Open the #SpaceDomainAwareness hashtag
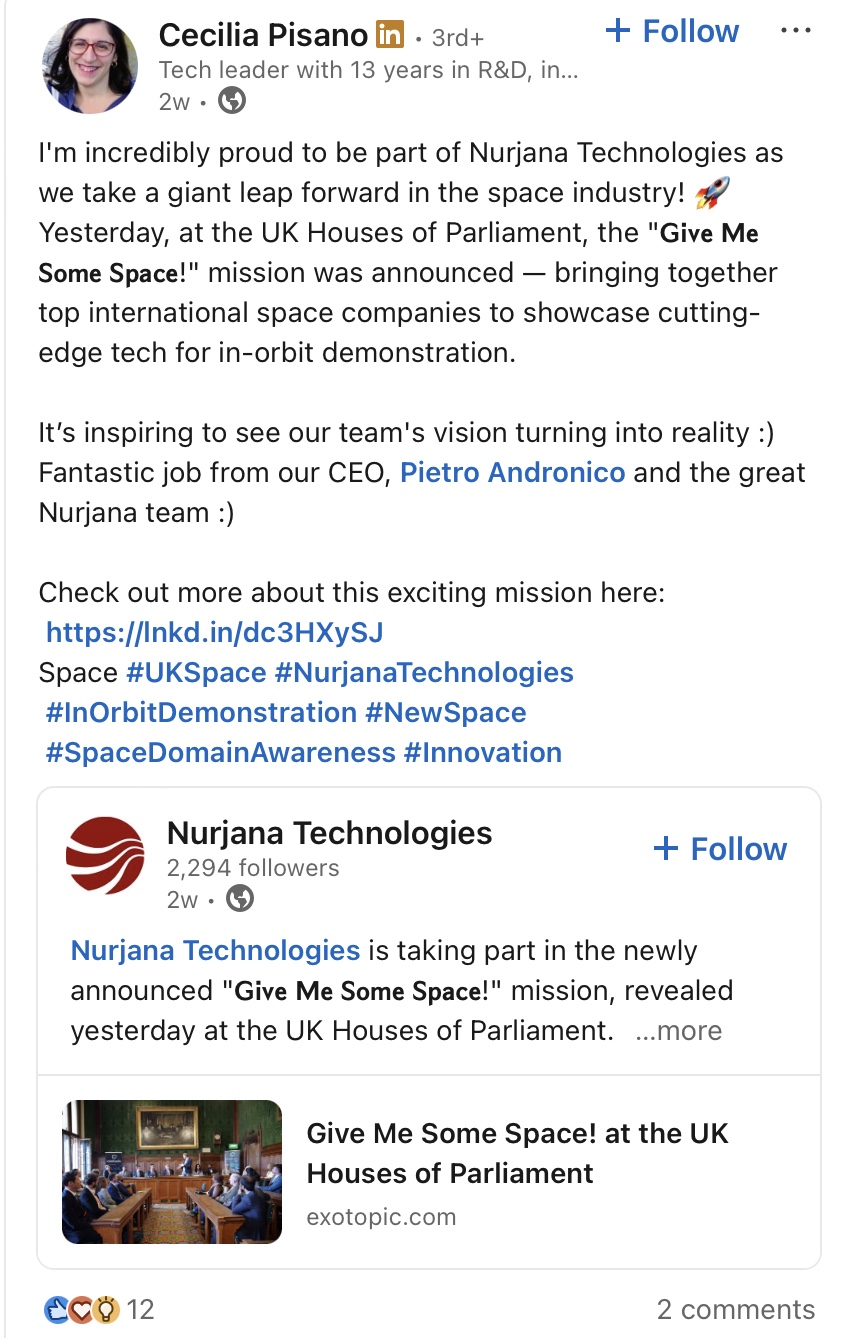This screenshot has width=847, height=1338. pos(220,752)
